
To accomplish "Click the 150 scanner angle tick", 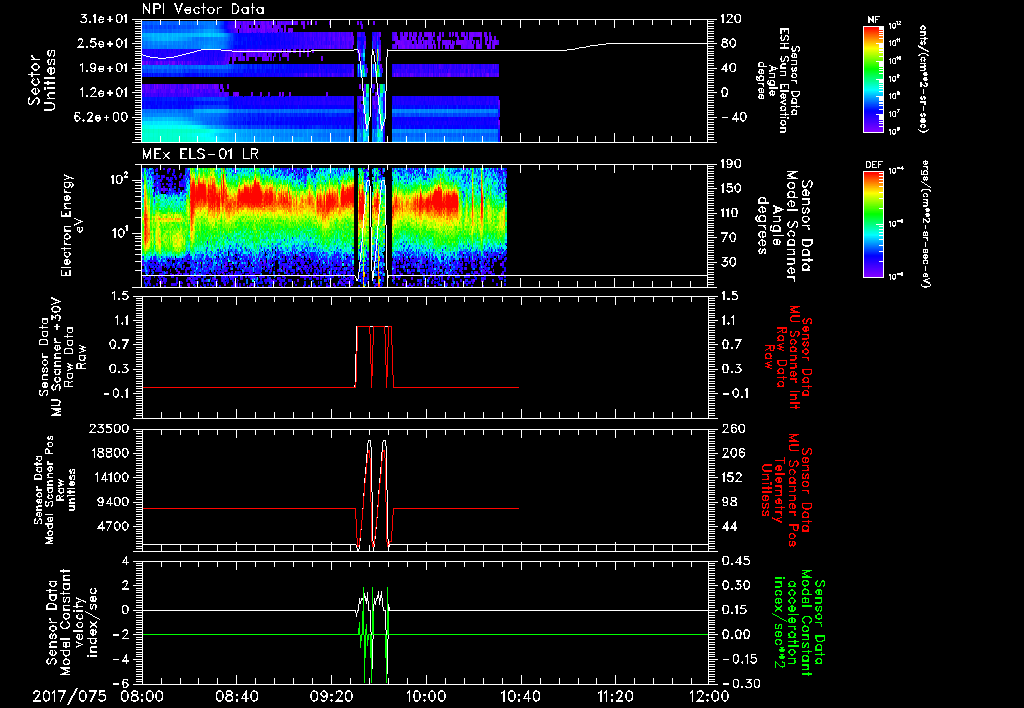I will click(x=731, y=188).
